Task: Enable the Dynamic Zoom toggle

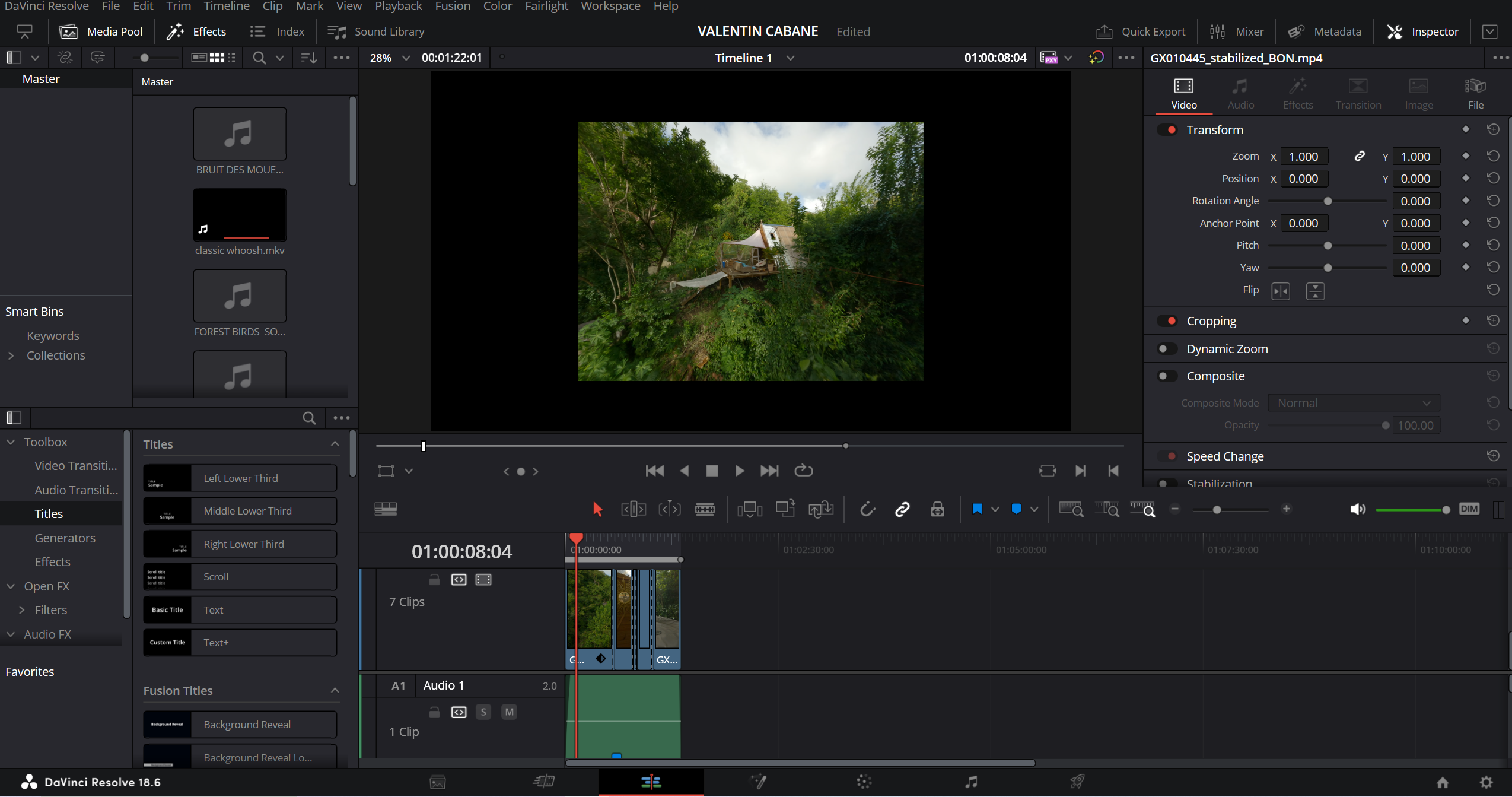Action: 1167,349
